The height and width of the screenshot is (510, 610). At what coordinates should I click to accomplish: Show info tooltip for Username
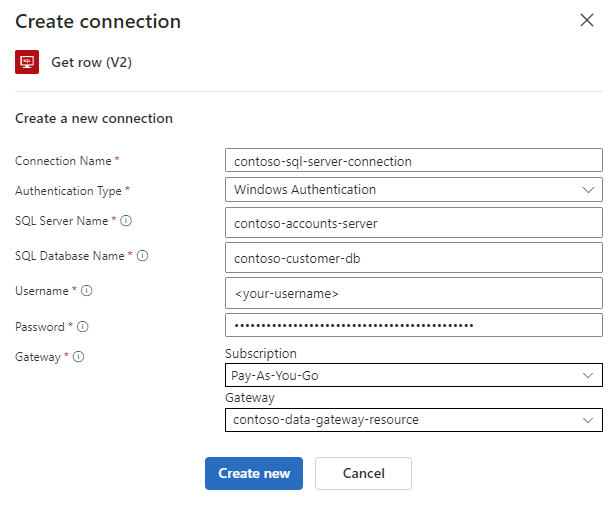[x=86, y=291]
